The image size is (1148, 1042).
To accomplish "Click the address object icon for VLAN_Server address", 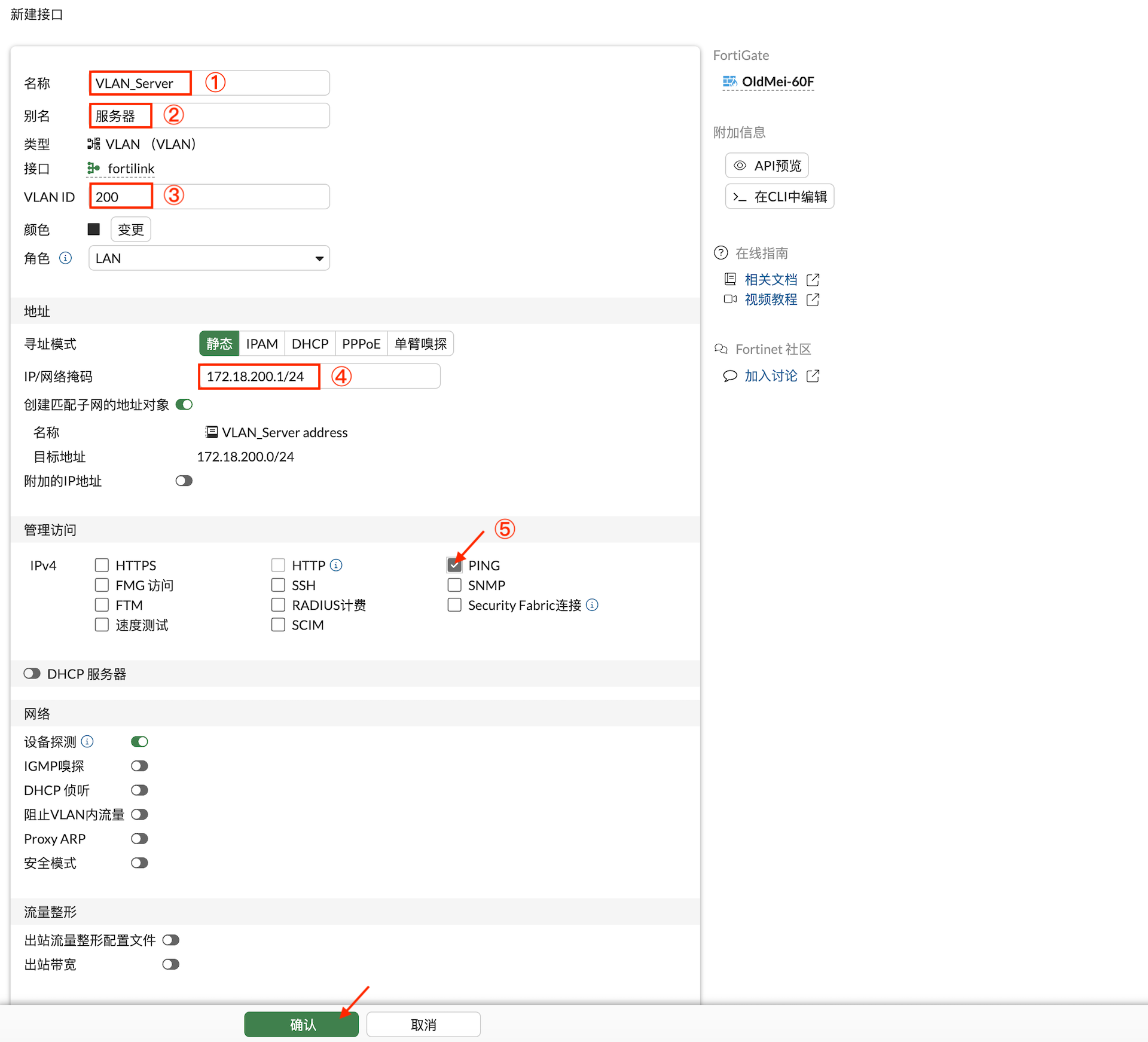I will 212,432.
